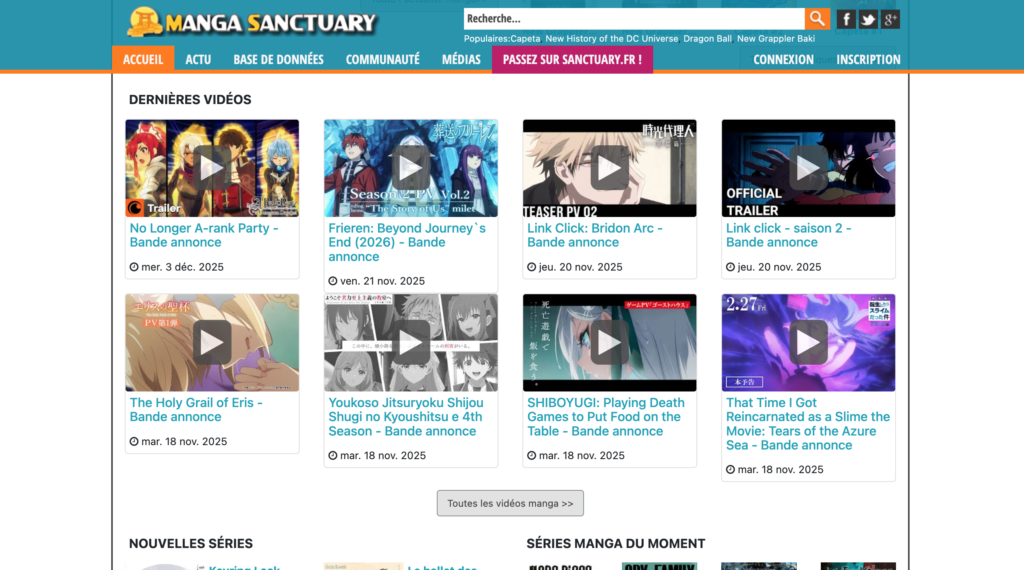This screenshot has height=570, width=1024.
Task: Open the Twitter icon link
Action: coord(868,20)
